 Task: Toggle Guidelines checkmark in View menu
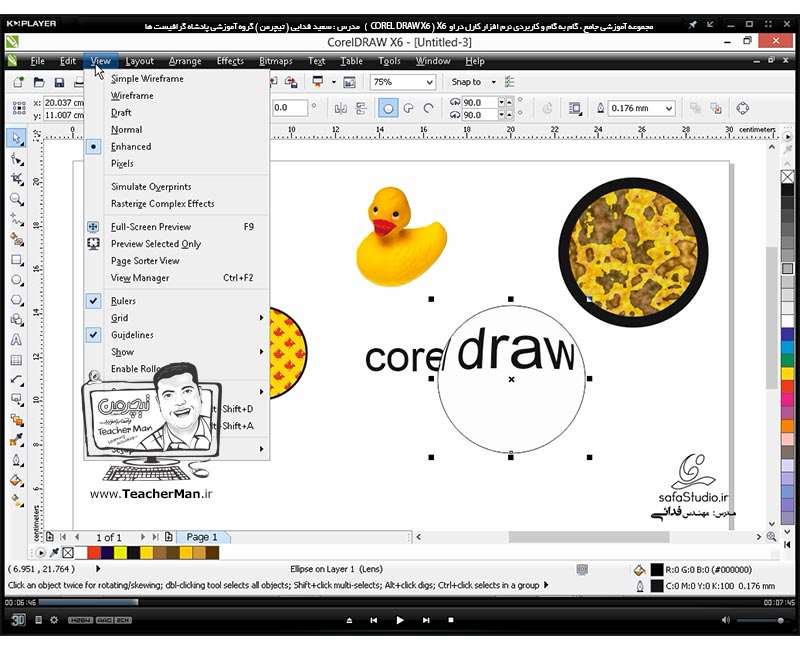93,335
